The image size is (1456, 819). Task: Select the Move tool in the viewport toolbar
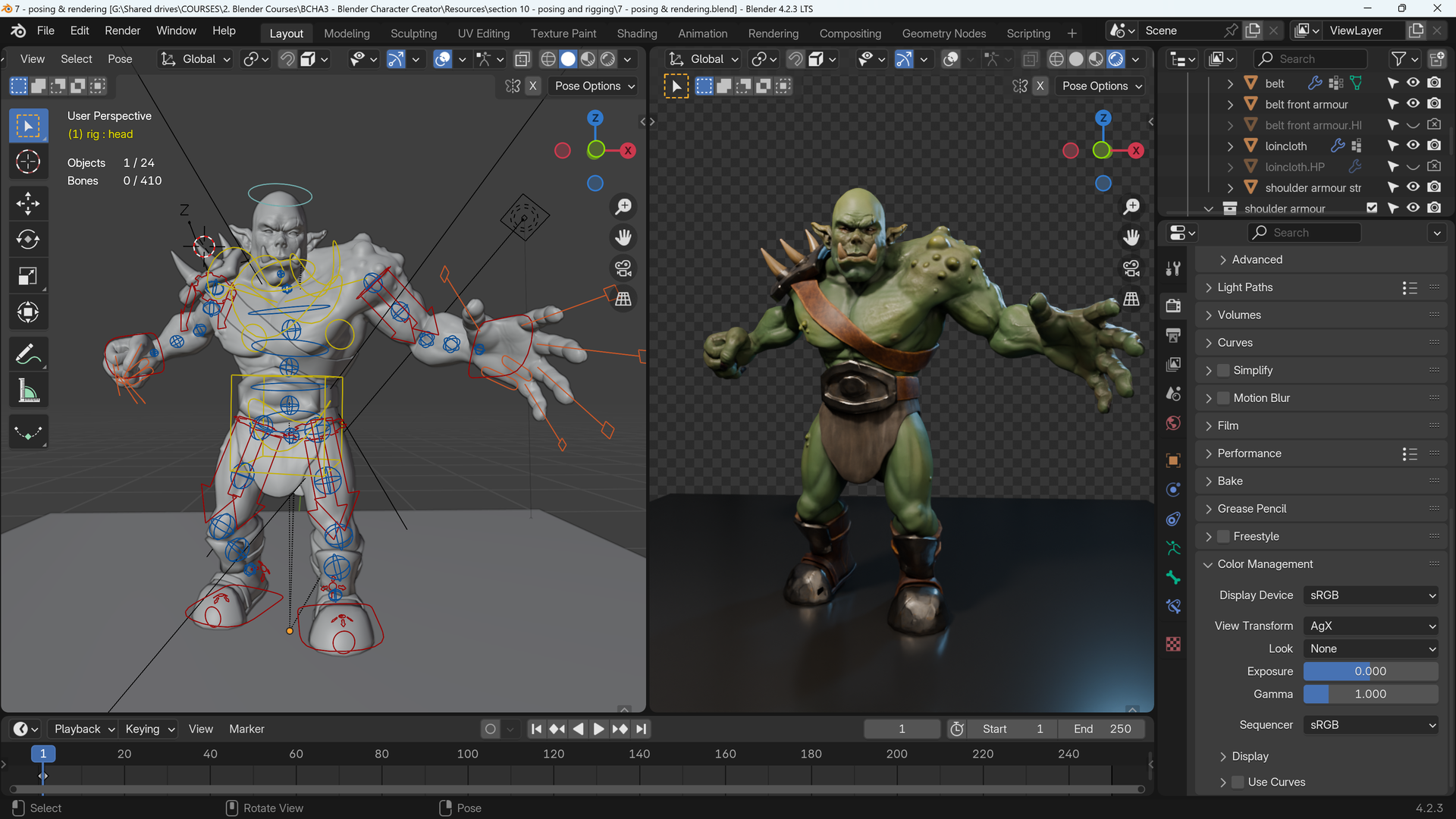click(x=28, y=202)
